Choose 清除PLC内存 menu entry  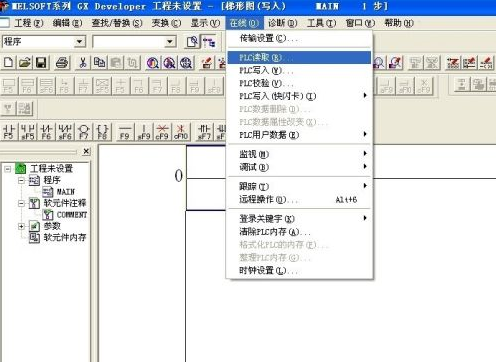coord(299,232)
